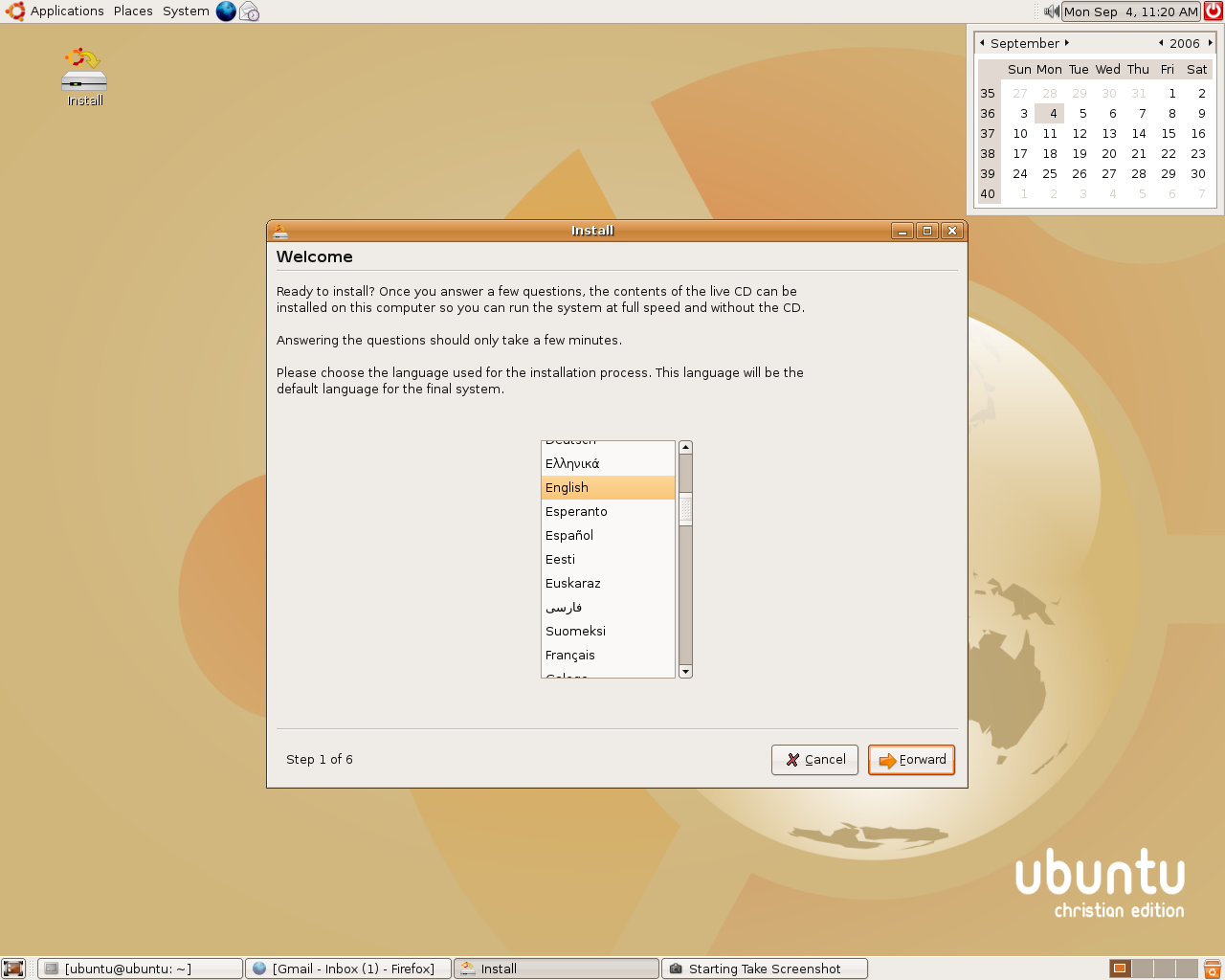Click the Install window titlebar icon
Image resolution: width=1225 pixels, height=980 pixels.
[280, 231]
